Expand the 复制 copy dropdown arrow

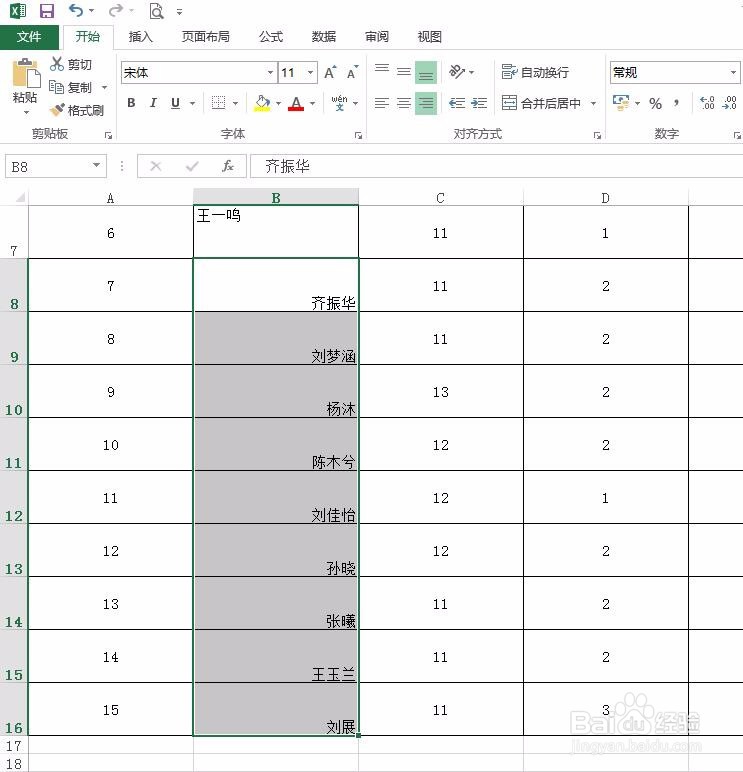(x=104, y=88)
